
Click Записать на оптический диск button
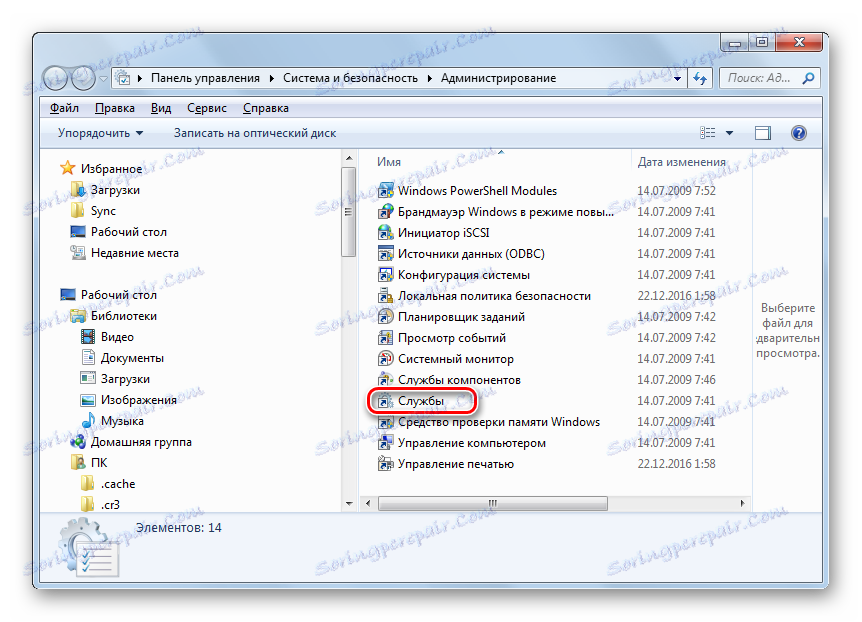click(255, 133)
